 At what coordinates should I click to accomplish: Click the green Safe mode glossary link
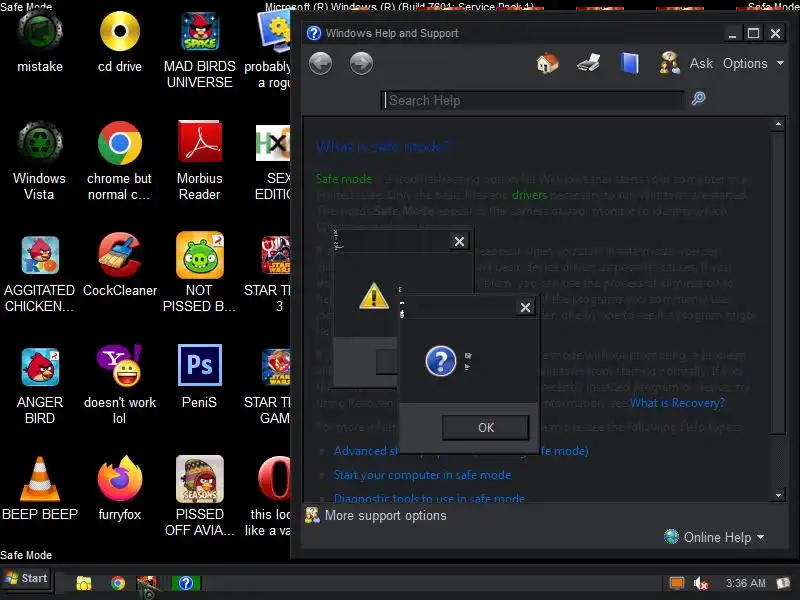(x=344, y=179)
